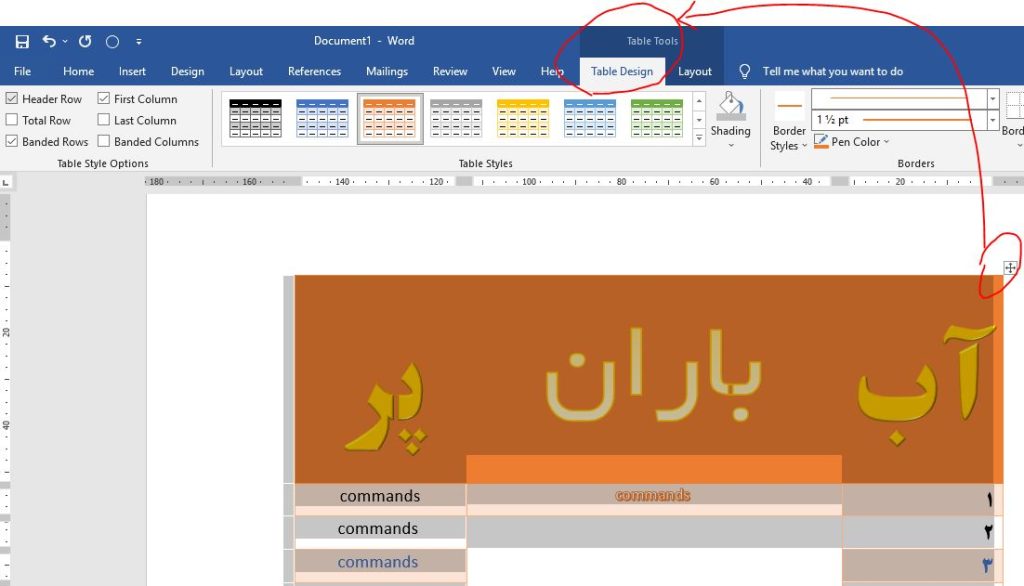
Task: Switch to the Insert ribbon tab
Action: pos(132,71)
